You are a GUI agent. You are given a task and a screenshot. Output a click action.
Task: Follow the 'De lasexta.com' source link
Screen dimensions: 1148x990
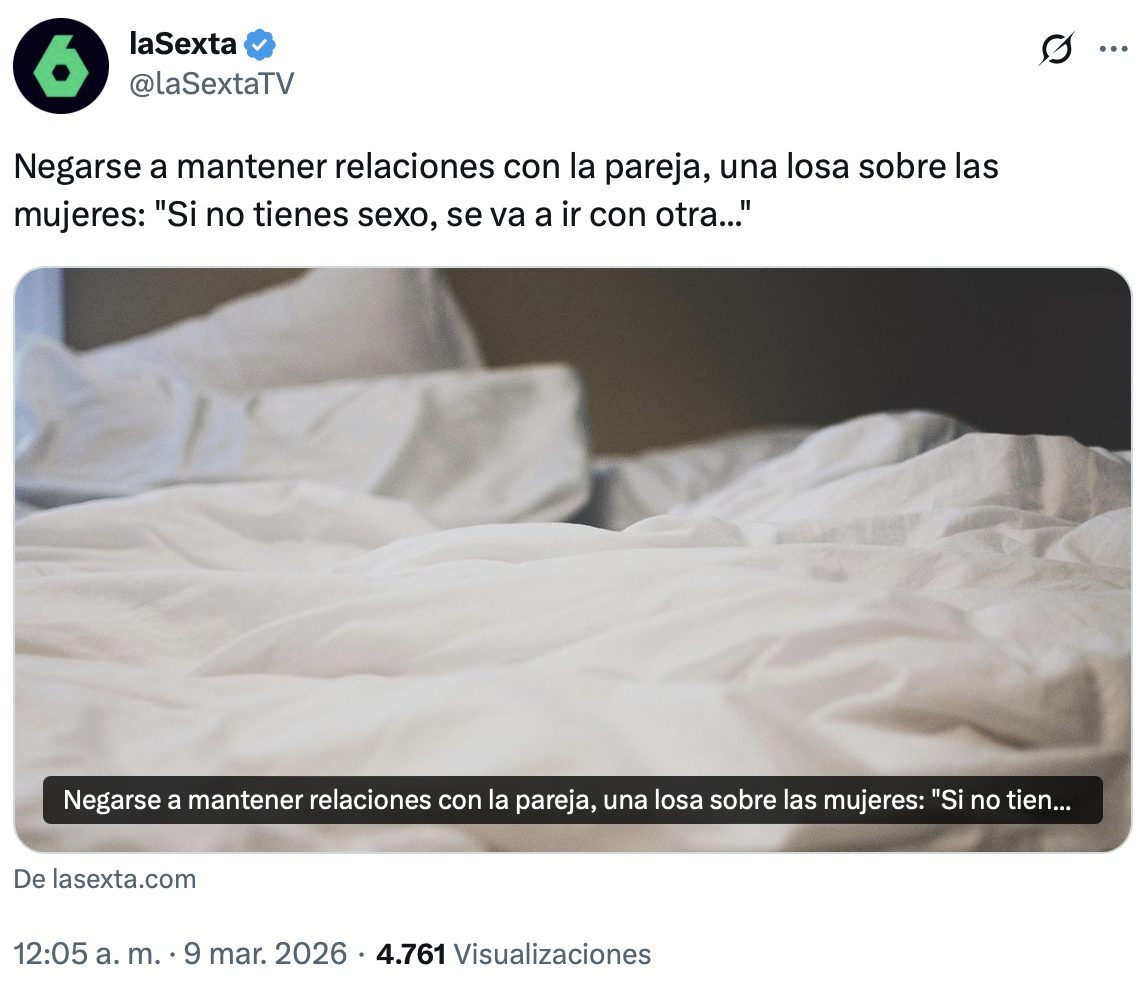coord(105,879)
